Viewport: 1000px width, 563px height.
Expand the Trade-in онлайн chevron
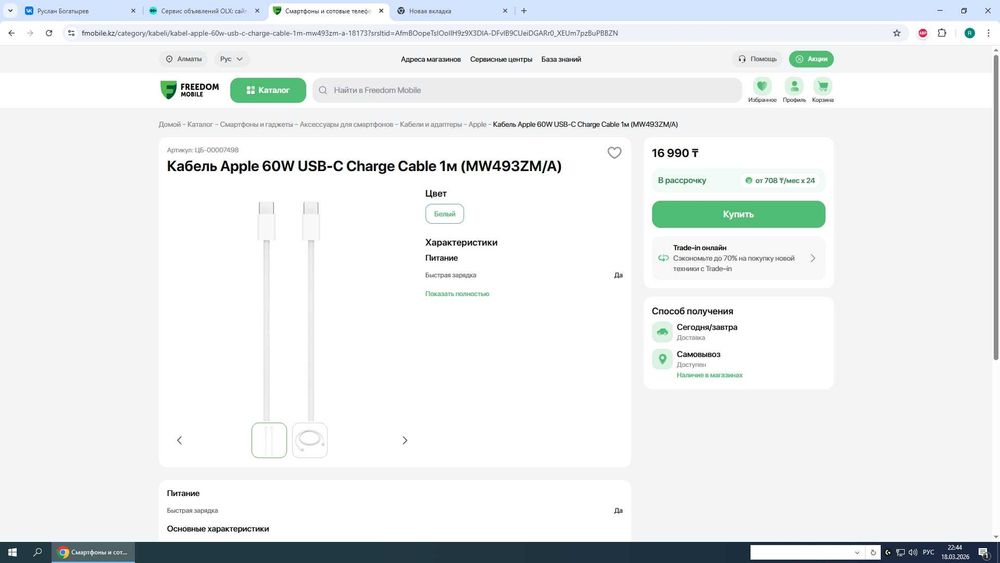pos(812,258)
